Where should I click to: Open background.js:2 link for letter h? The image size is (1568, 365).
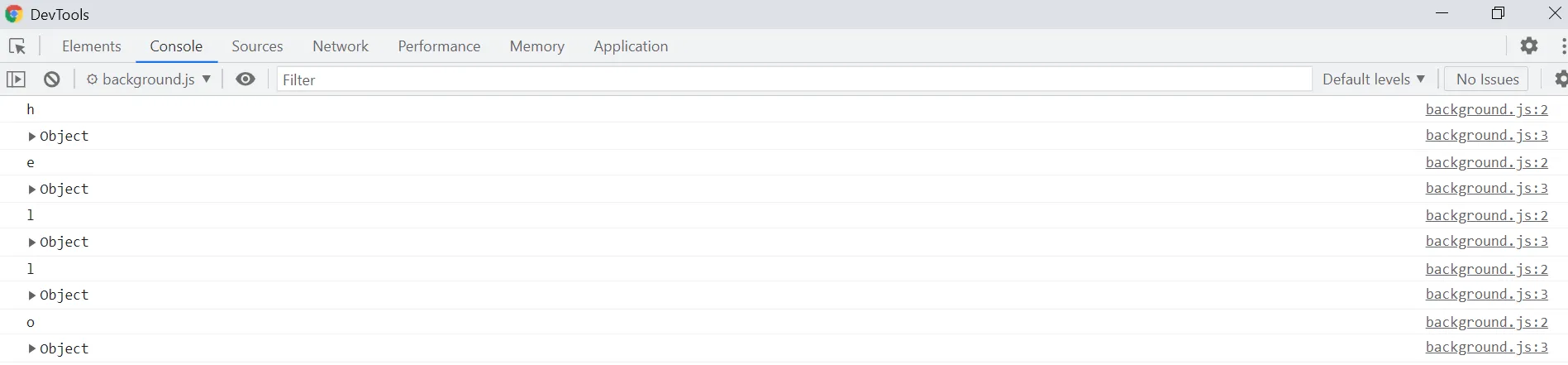pyautogui.click(x=1486, y=109)
